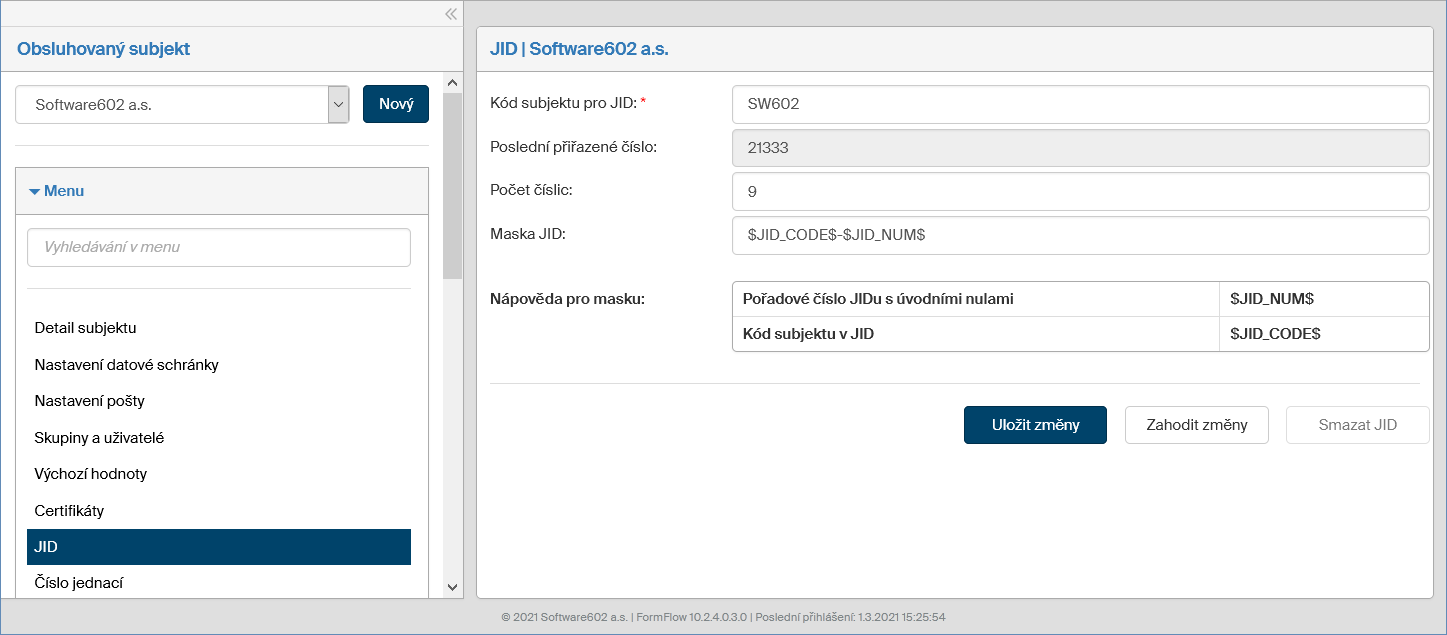Open the Certifikáty page
1447x635 pixels.
tap(69, 511)
